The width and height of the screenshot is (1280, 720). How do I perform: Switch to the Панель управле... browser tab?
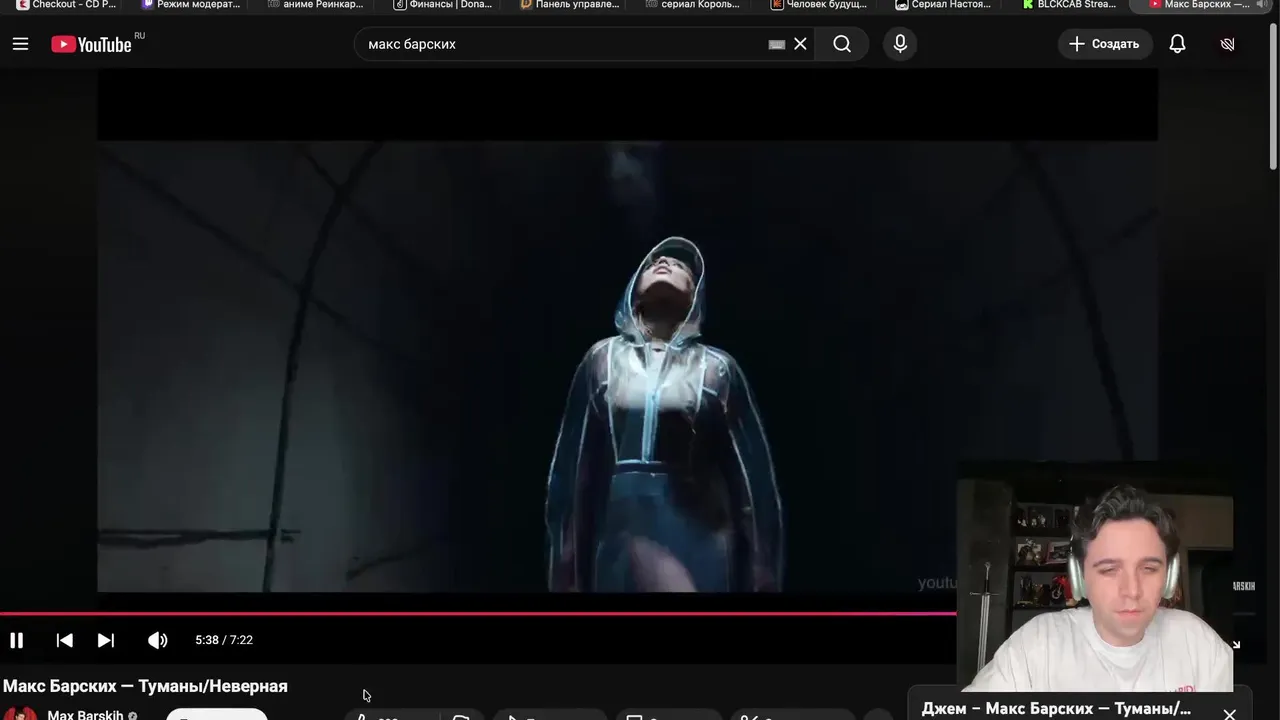click(570, 5)
